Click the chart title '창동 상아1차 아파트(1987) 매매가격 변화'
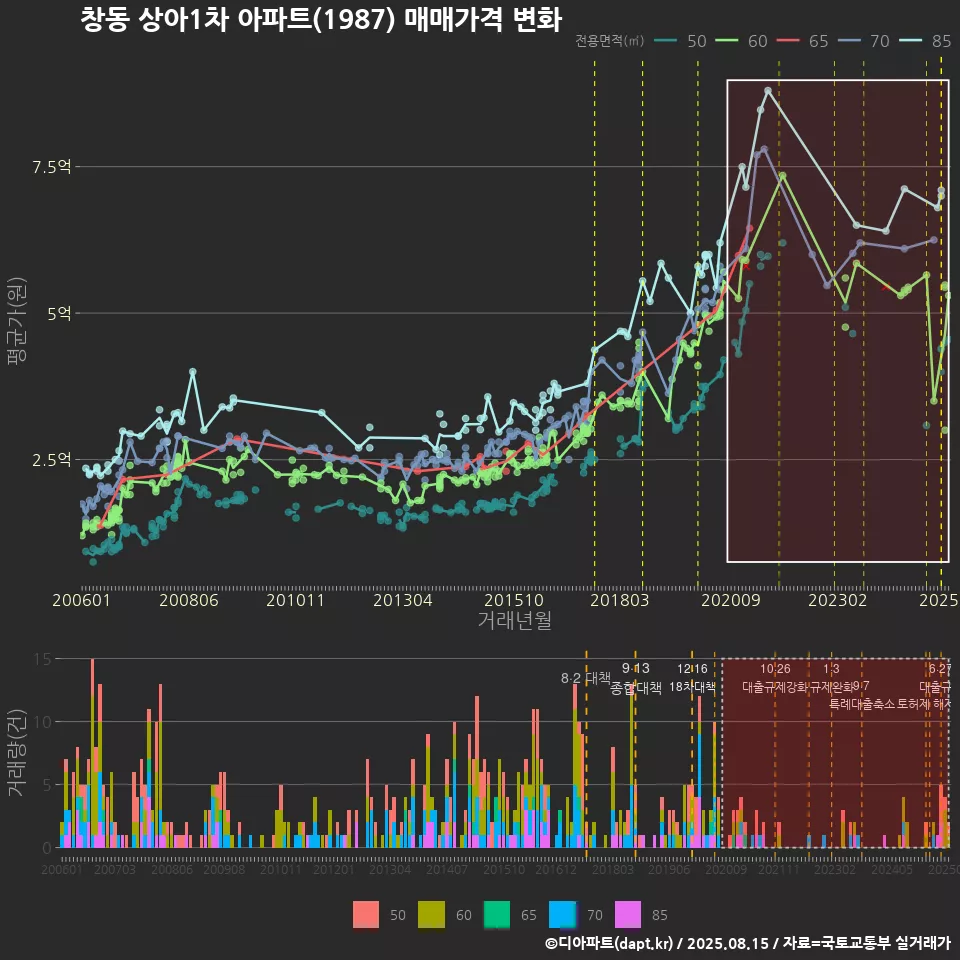 (x=321, y=19)
